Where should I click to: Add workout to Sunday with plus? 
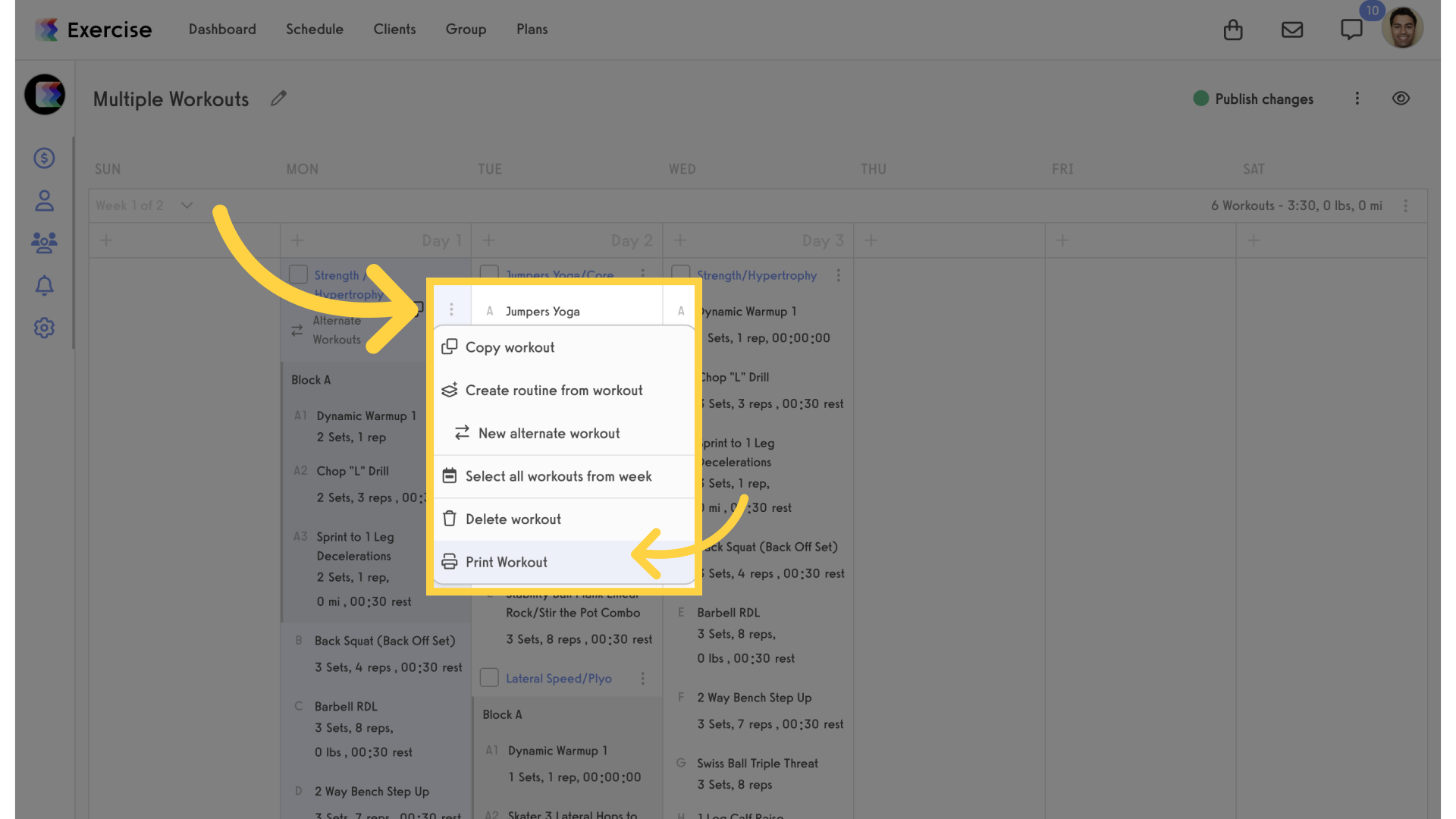pyautogui.click(x=106, y=240)
